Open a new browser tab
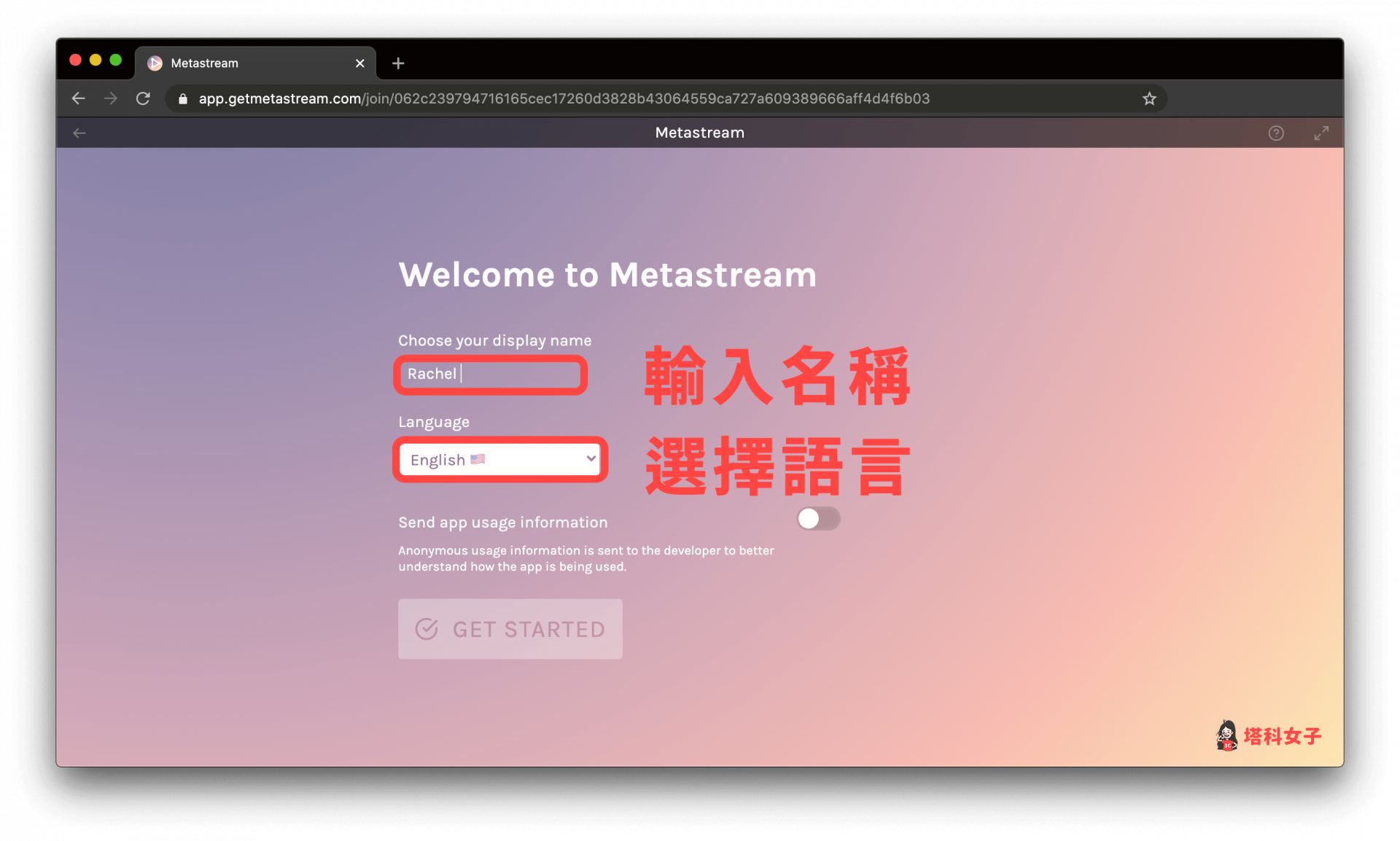Viewport: 1400px width, 841px height. click(397, 63)
